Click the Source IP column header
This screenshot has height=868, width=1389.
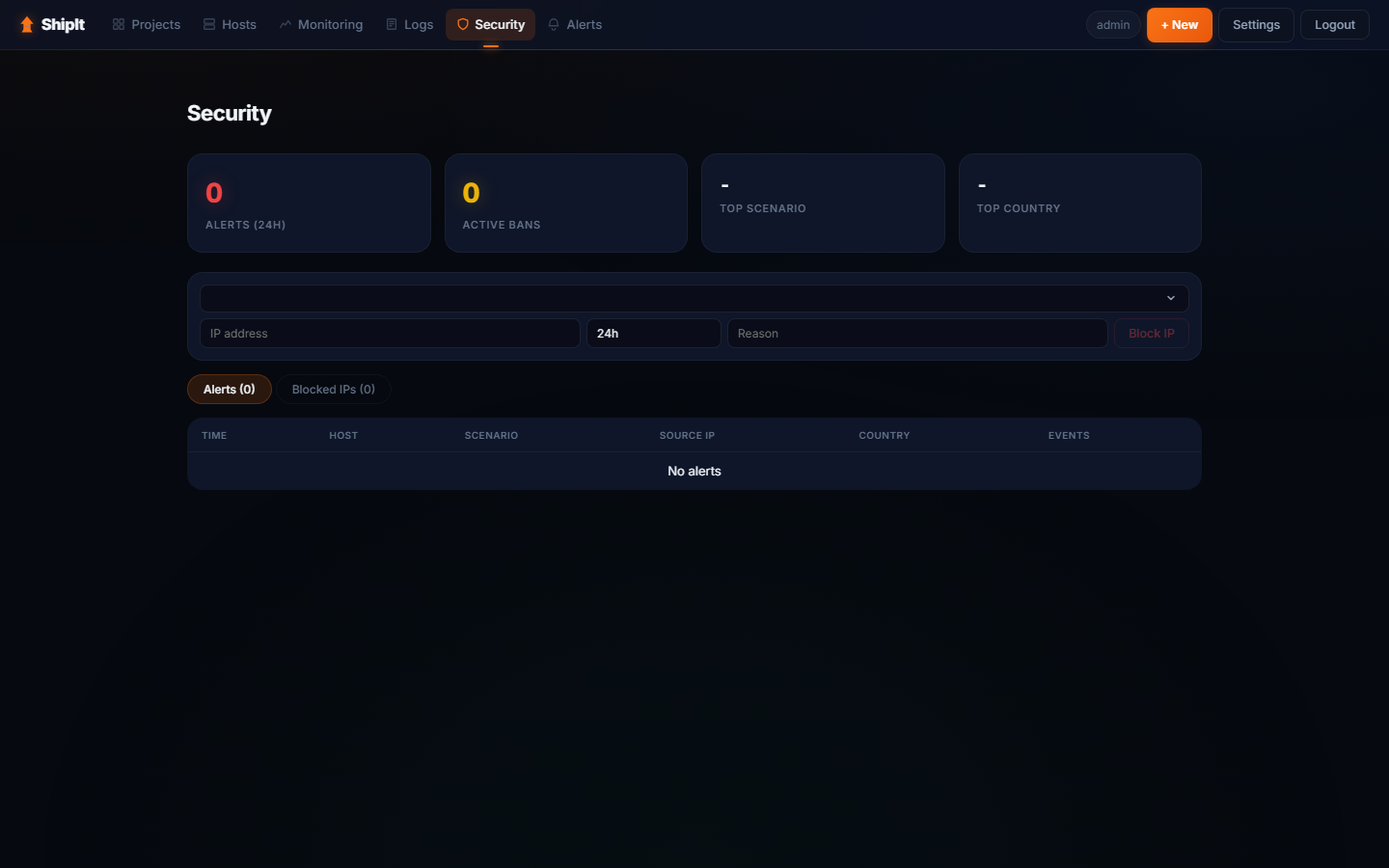point(687,436)
